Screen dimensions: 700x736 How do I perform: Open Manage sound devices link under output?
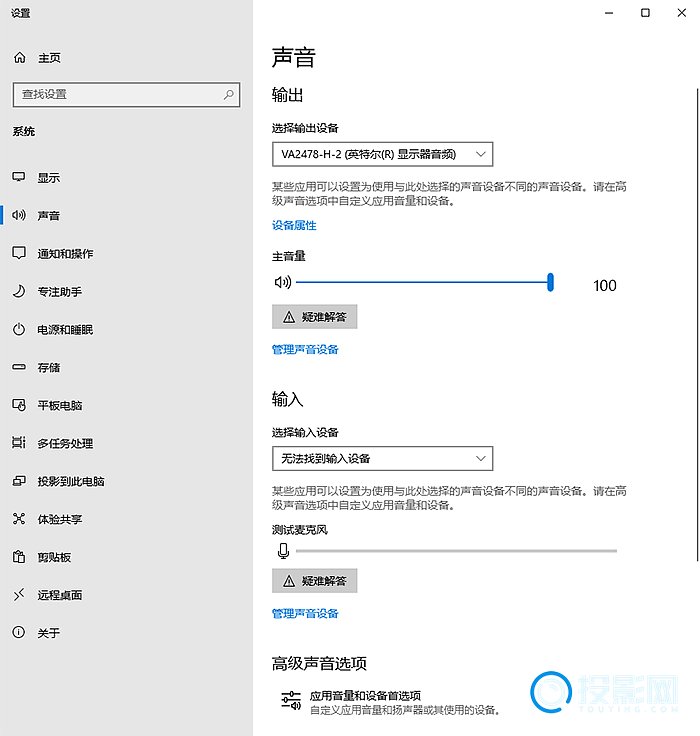click(x=305, y=350)
